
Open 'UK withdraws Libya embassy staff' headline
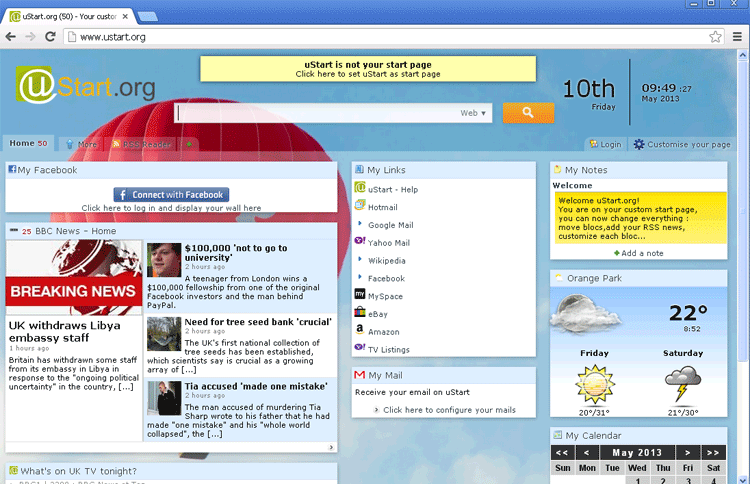coord(64,331)
